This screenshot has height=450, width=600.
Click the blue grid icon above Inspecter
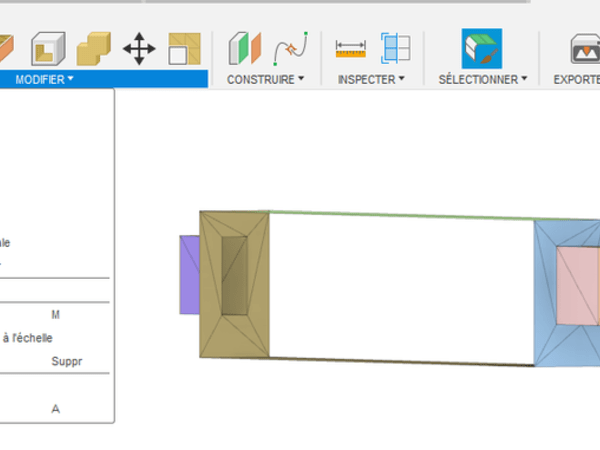pos(396,47)
